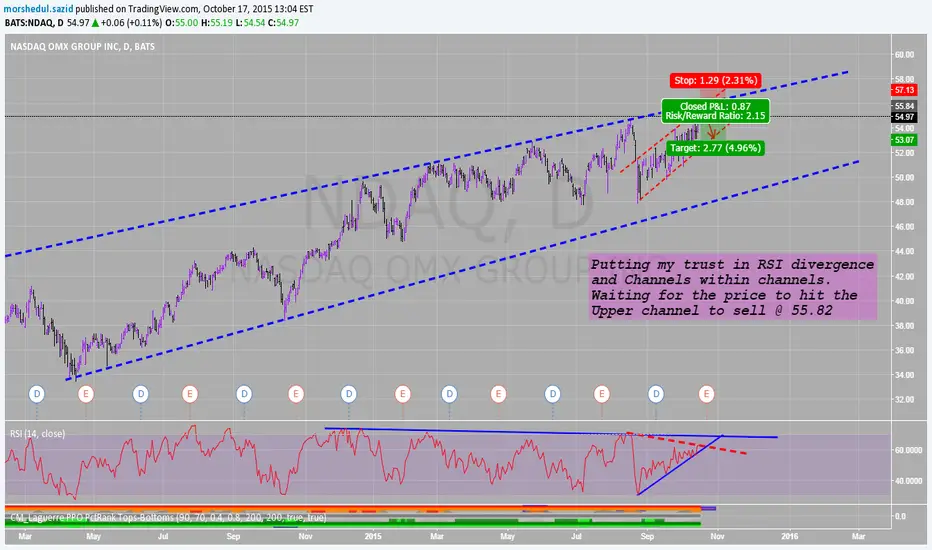
Task: Select the red Stop: 1.29 (2.31%) label
Action: point(716,80)
